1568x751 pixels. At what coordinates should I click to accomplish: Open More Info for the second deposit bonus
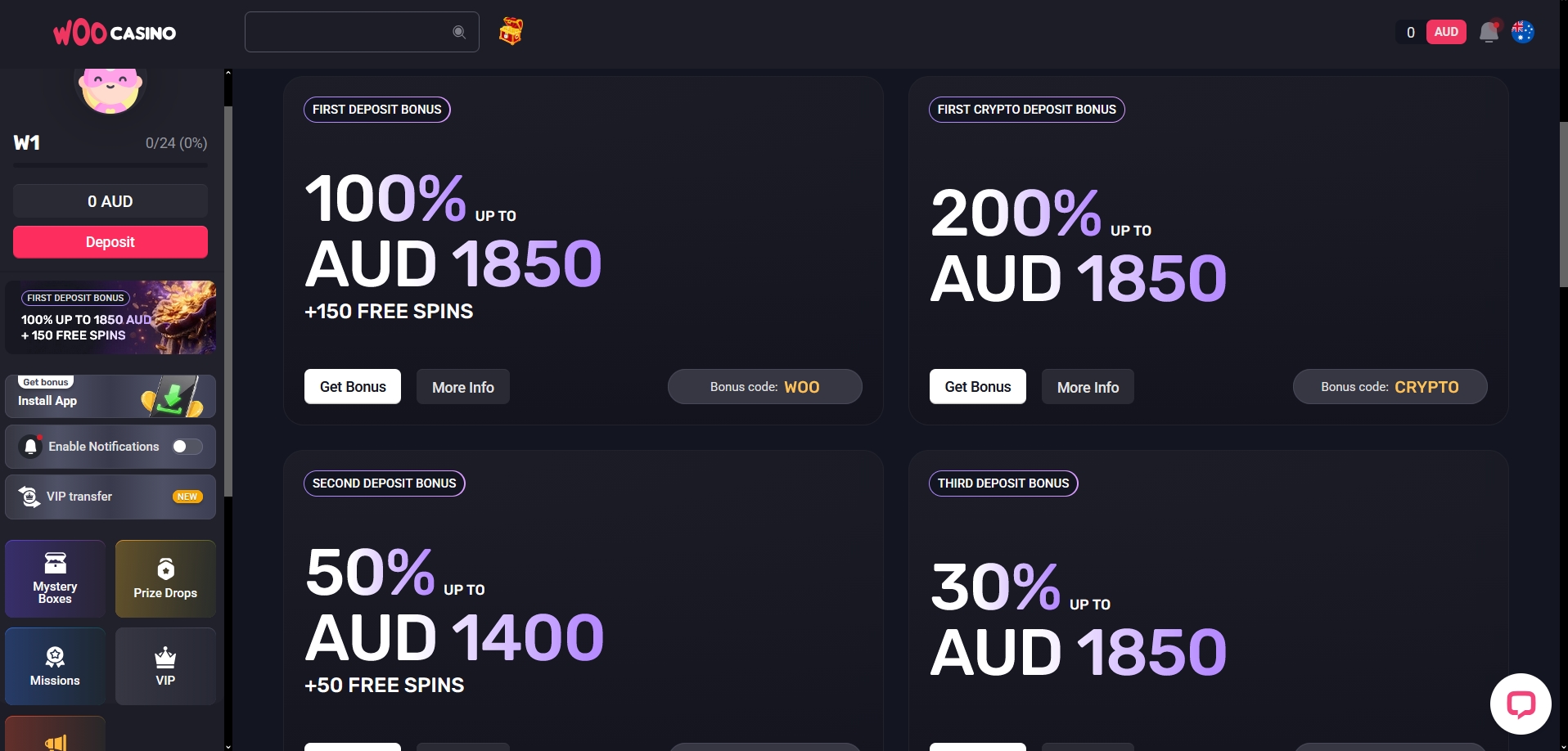pyautogui.click(x=462, y=745)
